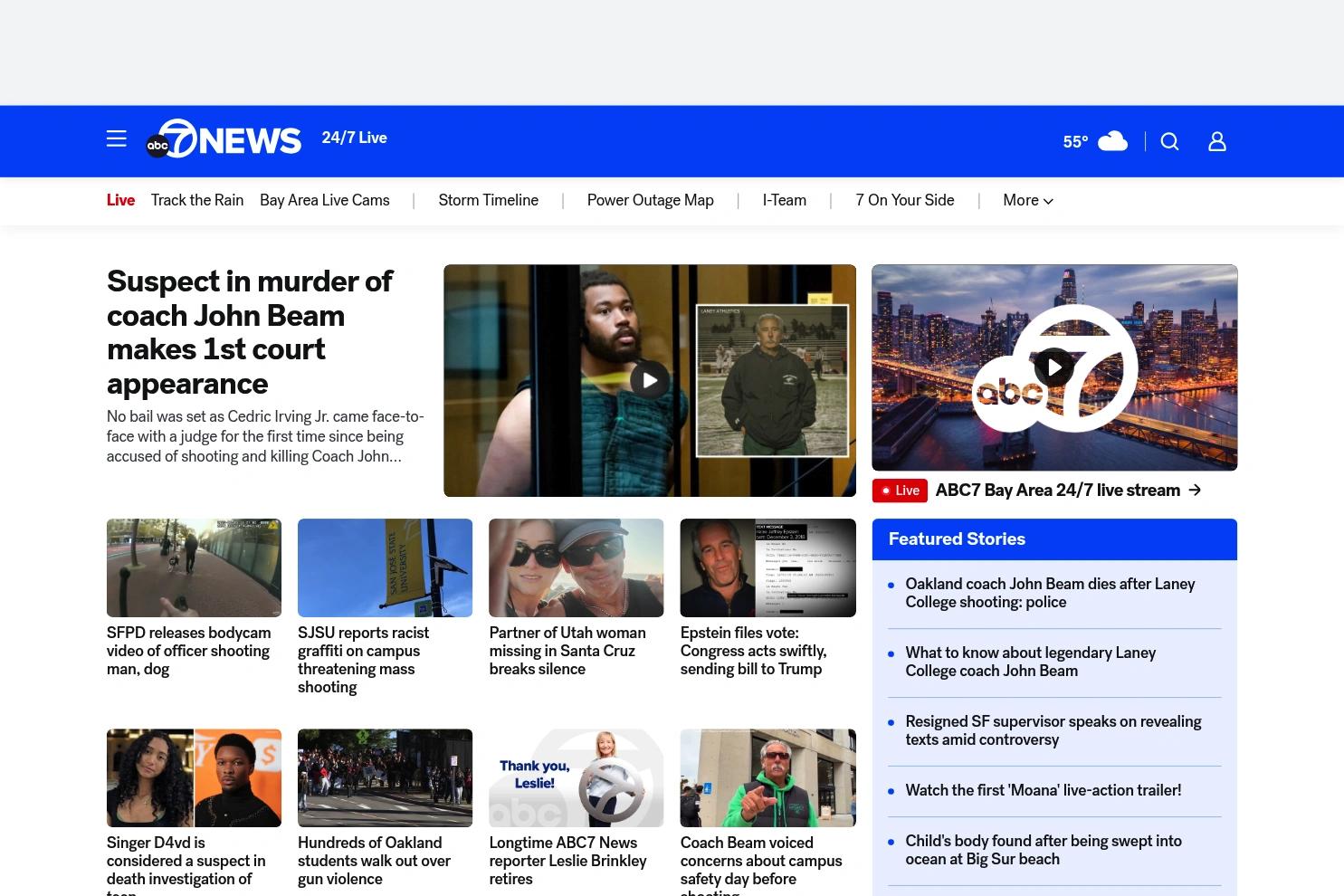Open missing Utah woman couple thumbnail
Screen dimensions: 1344x896
click(x=577, y=567)
